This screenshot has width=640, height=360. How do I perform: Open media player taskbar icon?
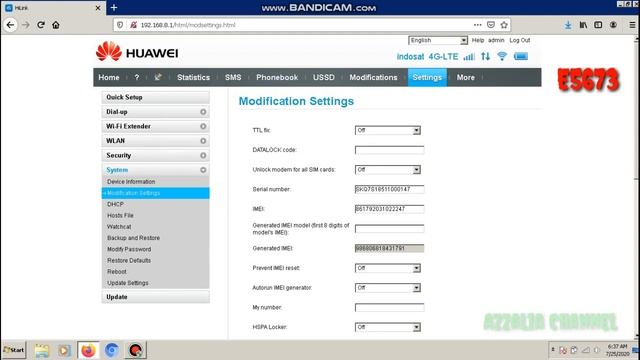coord(64,350)
